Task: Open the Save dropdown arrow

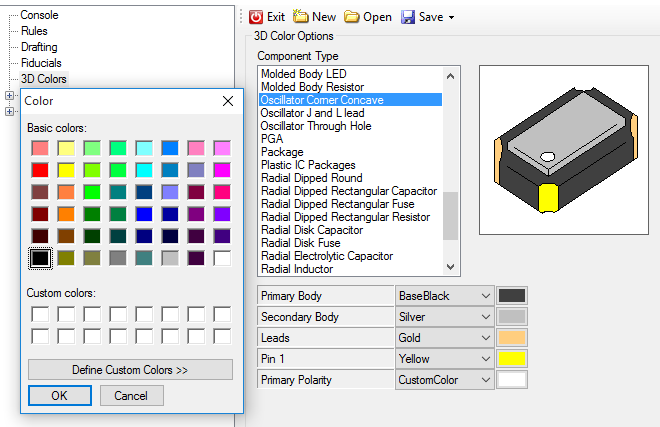Action: click(x=451, y=18)
